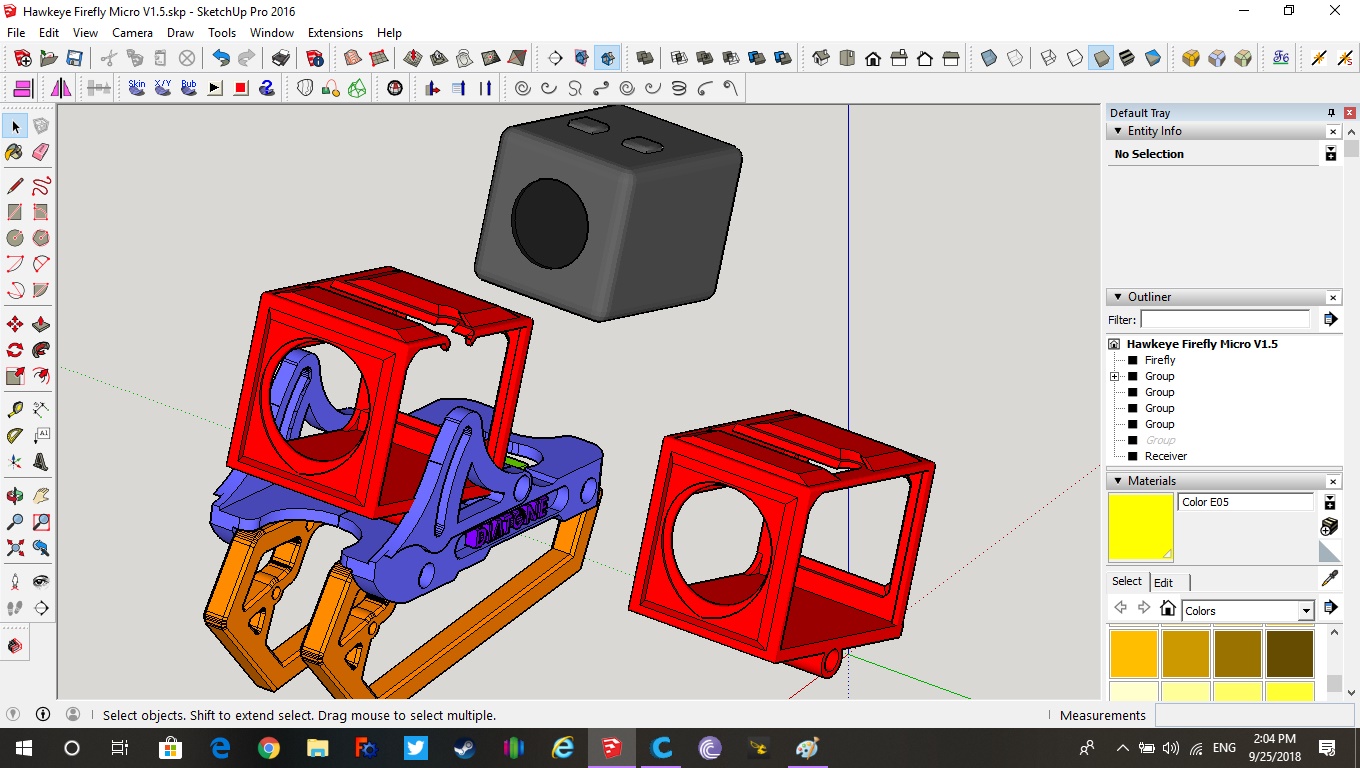Switch to the Top standard view
Screen dimensions: 1360x768
[x=847, y=58]
